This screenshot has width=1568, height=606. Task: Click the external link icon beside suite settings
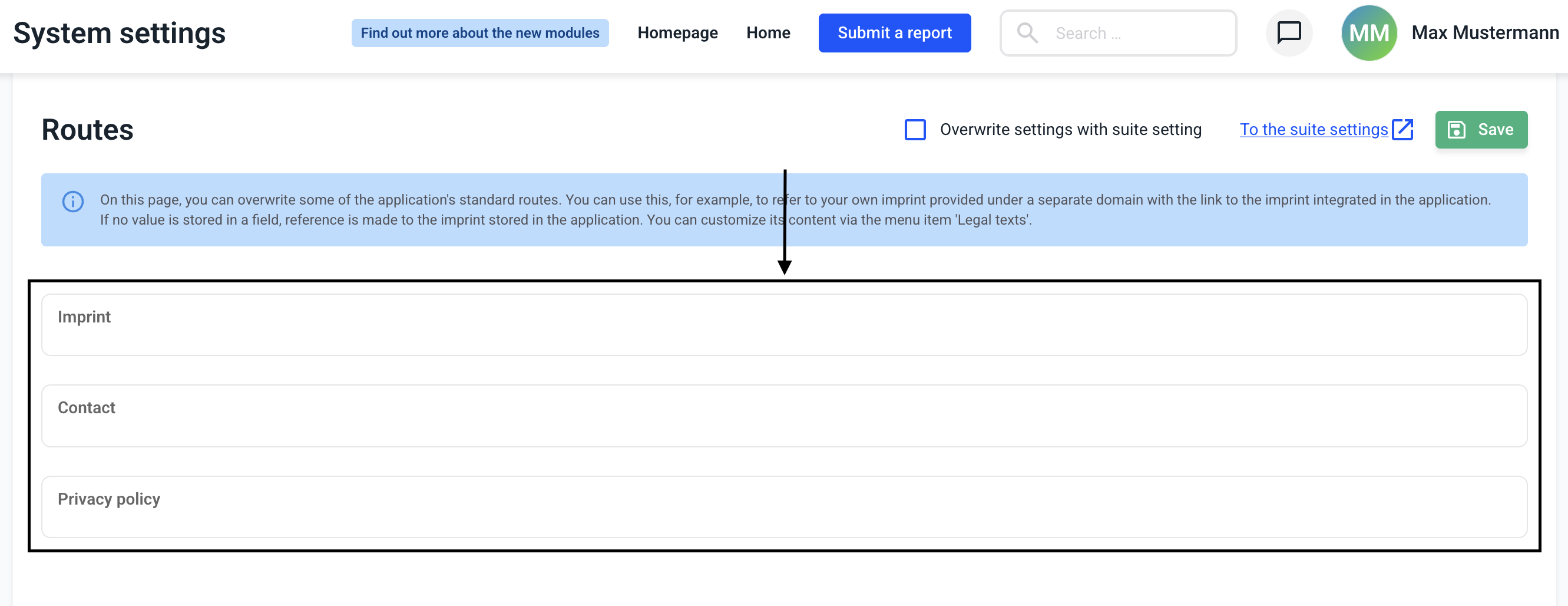[x=1402, y=130]
